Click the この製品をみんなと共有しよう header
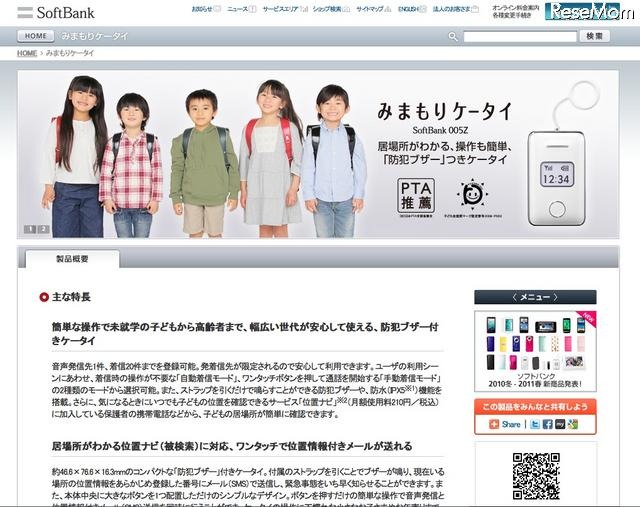This screenshot has height=507, width=640. [535, 407]
